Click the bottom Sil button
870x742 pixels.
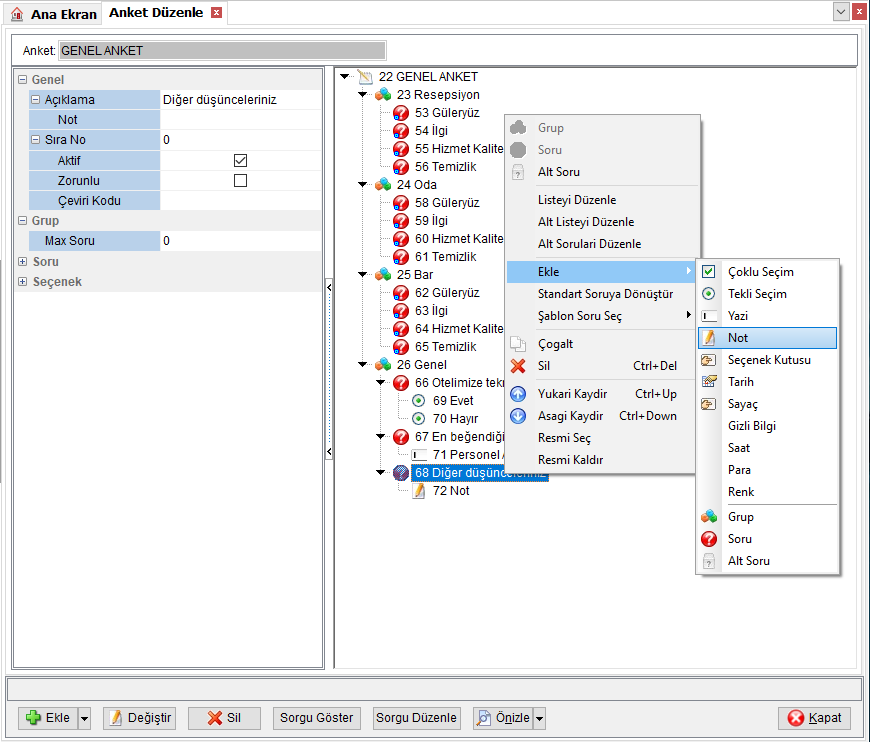point(224,718)
